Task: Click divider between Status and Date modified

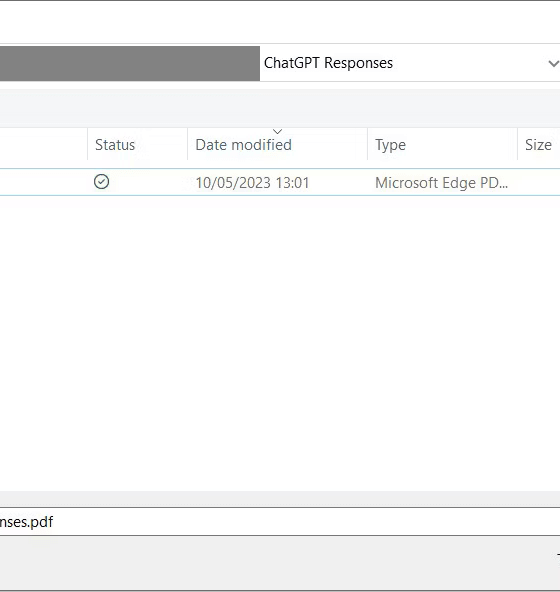Action: click(187, 145)
